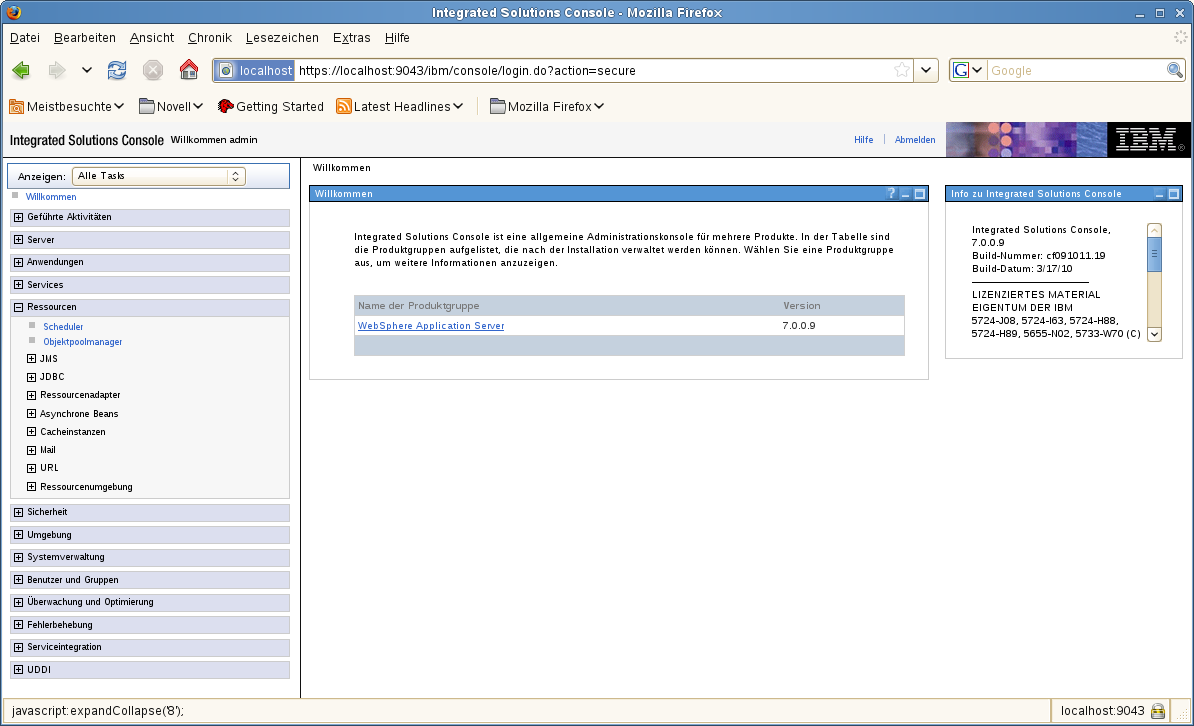Screen dimensions: 1194x726
Task: Expand the Sicherheit section
Action: (18, 512)
